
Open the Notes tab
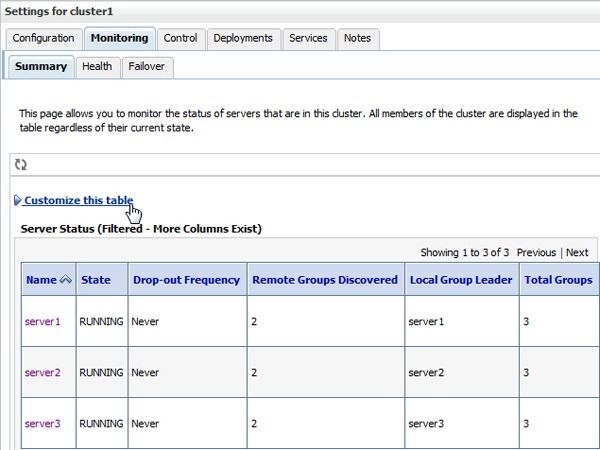tap(357, 38)
